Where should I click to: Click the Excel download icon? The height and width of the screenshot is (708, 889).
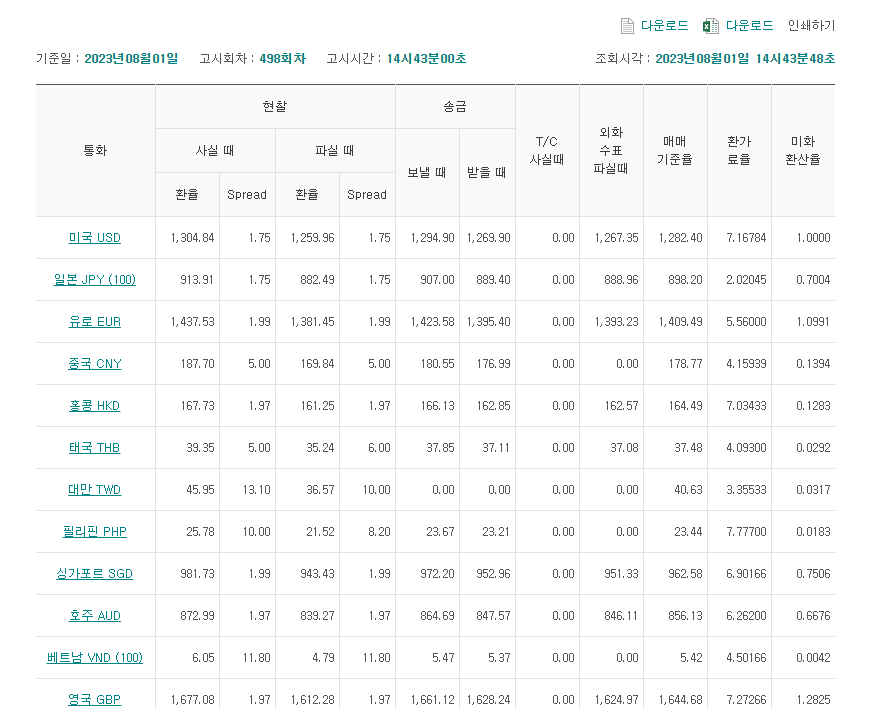click(x=710, y=26)
